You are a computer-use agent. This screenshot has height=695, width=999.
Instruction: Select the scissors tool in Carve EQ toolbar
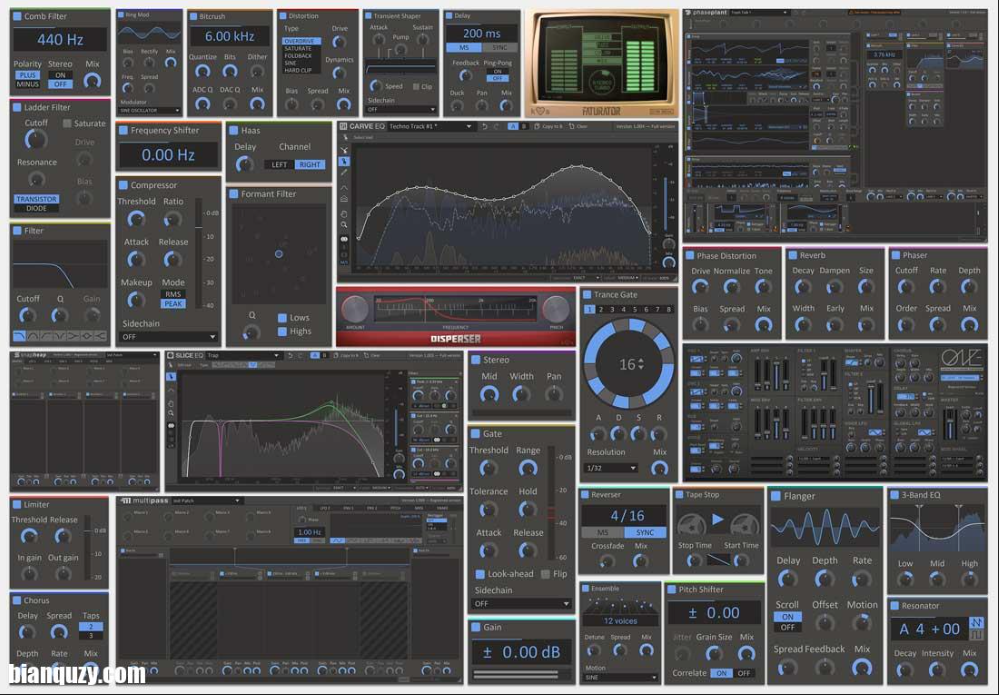coord(344,150)
